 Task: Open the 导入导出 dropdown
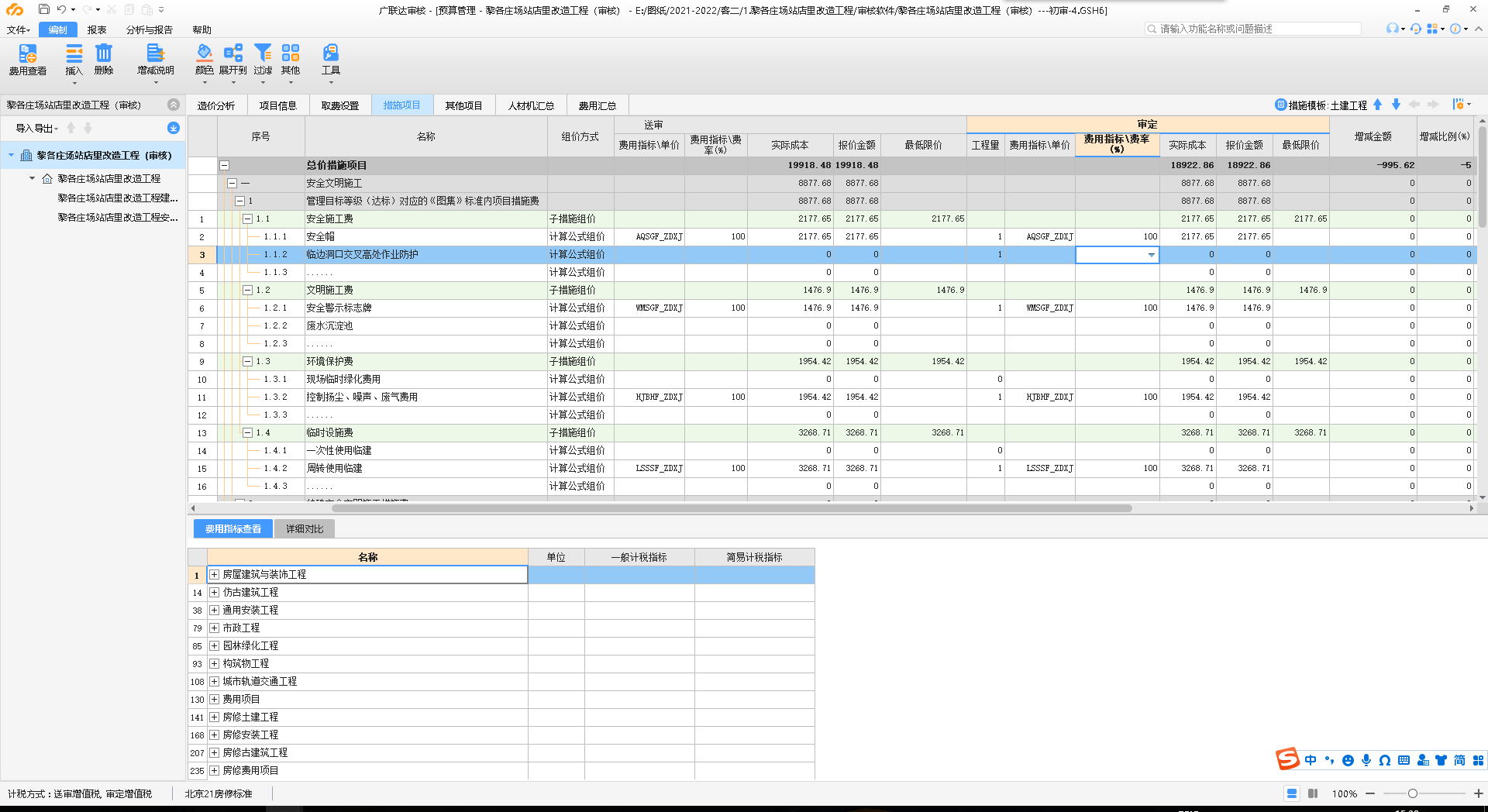[x=36, y=128]
